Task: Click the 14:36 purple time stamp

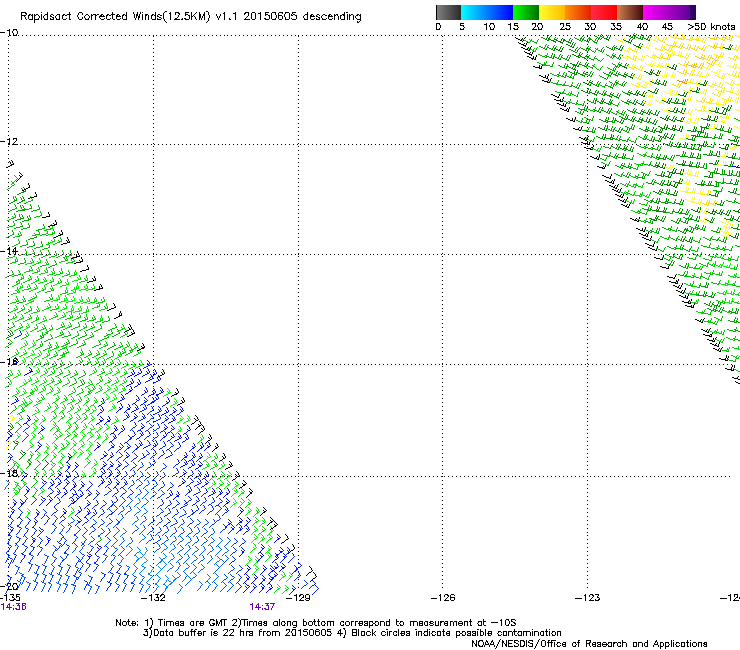Action: tap(13, 607)
